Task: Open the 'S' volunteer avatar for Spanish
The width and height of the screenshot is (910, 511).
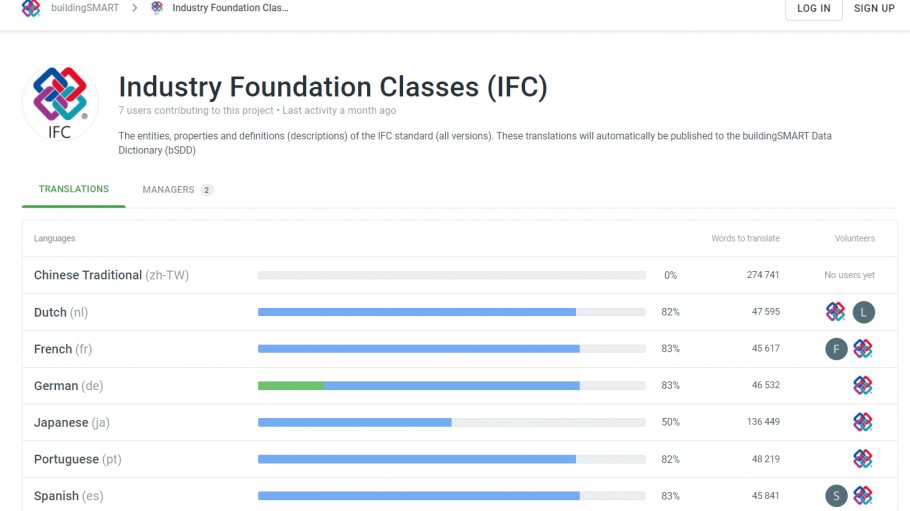Action: [x=836, y=496]
